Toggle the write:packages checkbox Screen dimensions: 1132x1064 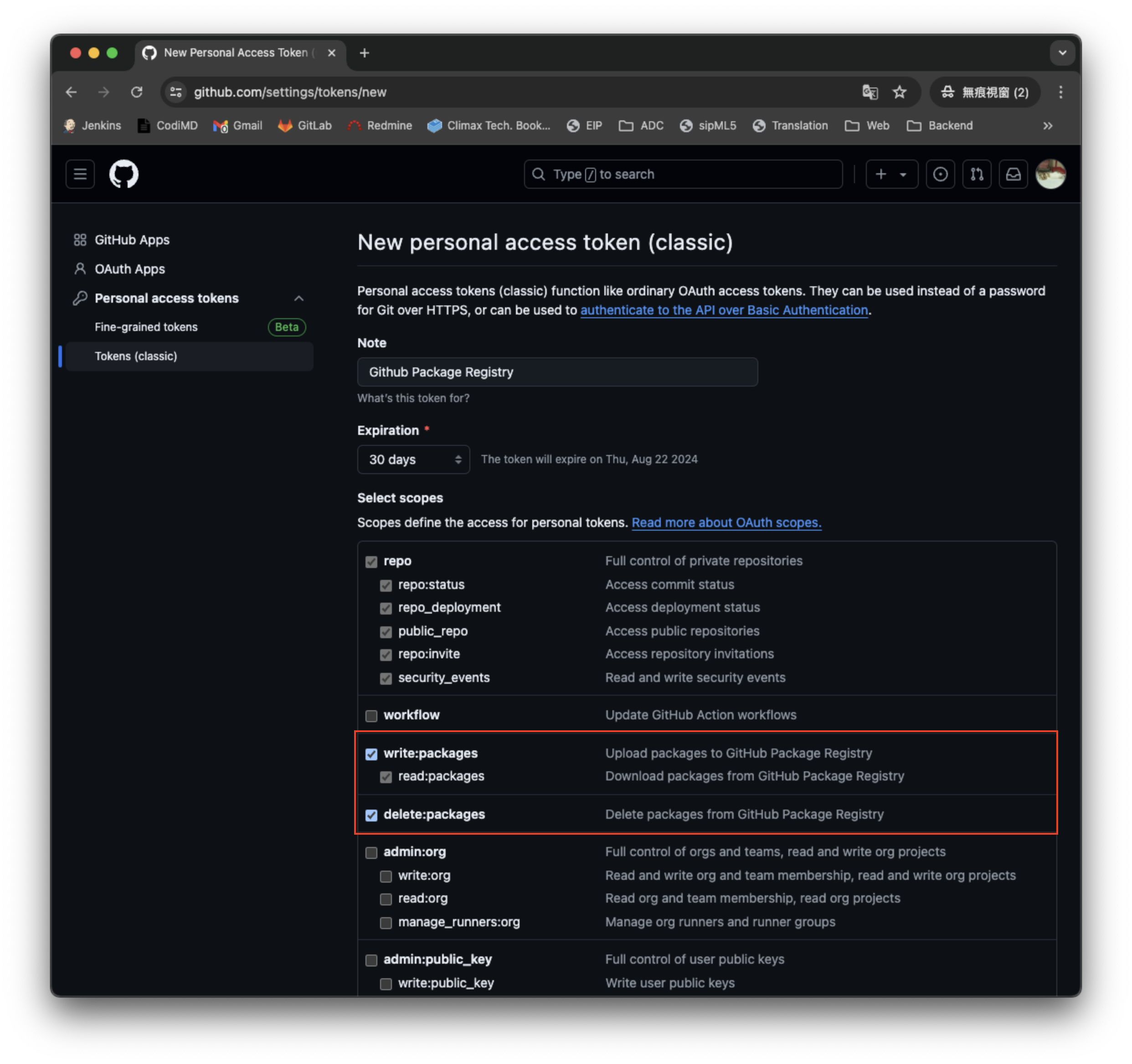pos(371,753)
